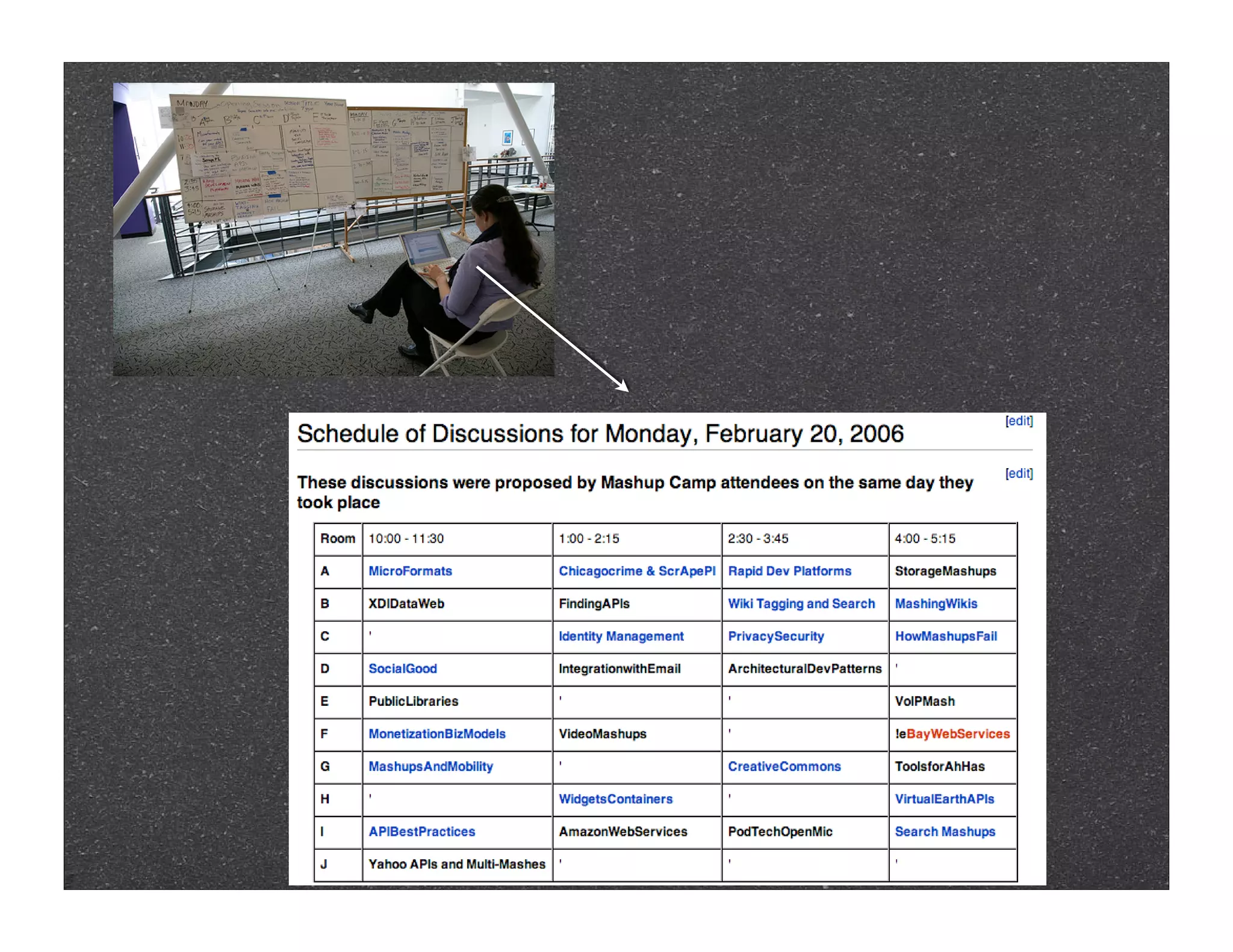Open the CreativeCommons link
Screen dimensions: 1233x952
point(784,766)
